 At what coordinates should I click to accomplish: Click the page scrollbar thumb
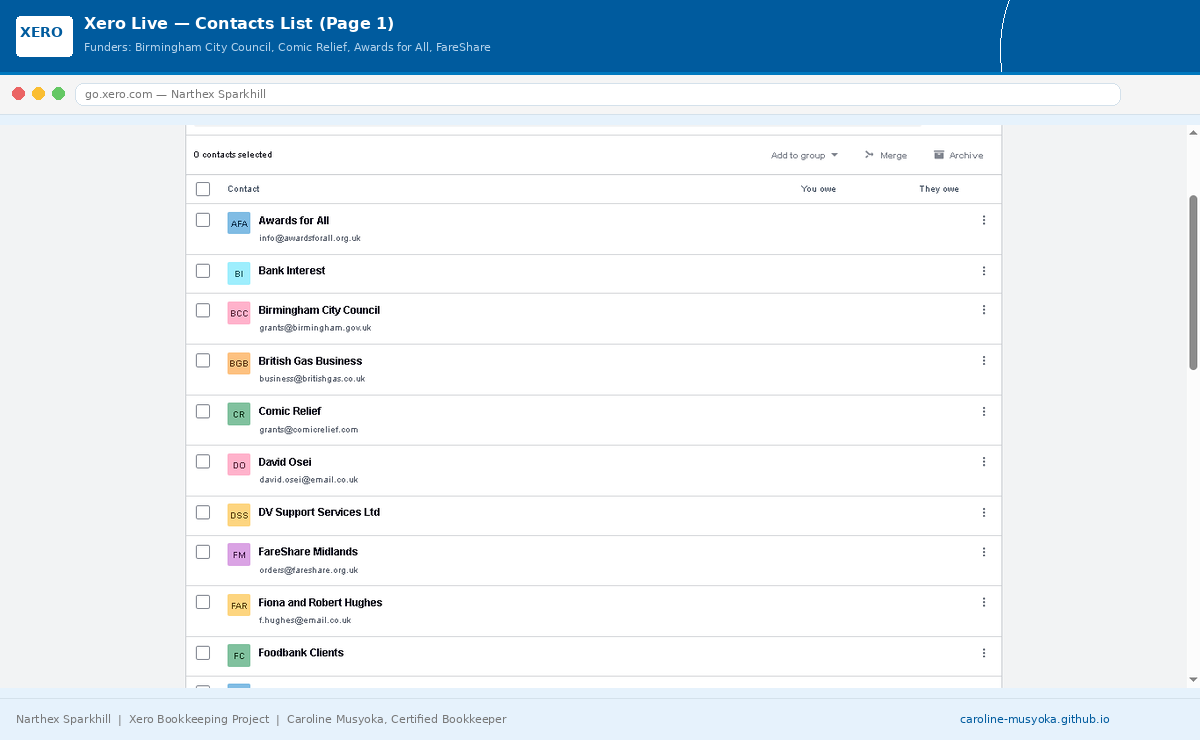[1193, 282]
